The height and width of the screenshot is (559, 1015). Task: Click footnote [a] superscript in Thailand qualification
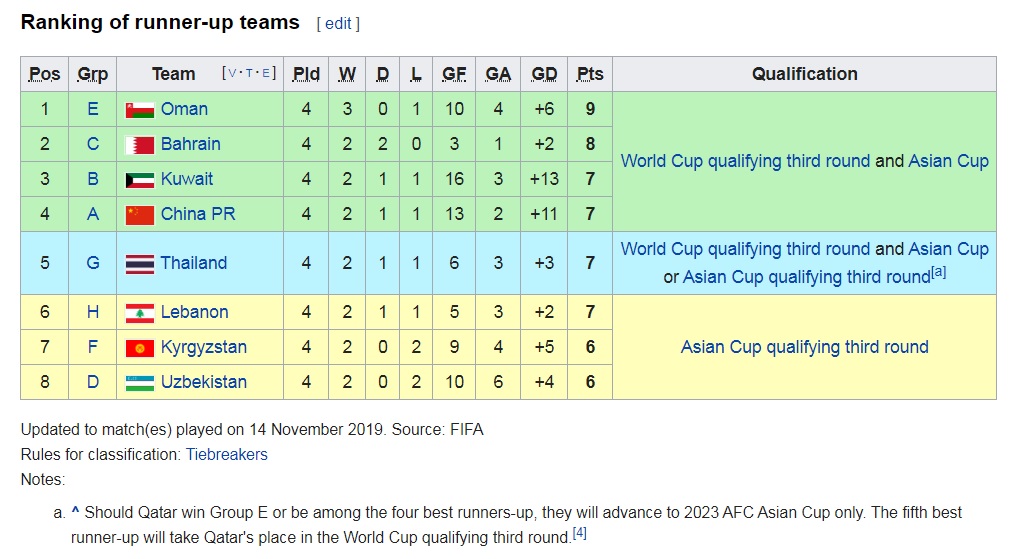939,272
